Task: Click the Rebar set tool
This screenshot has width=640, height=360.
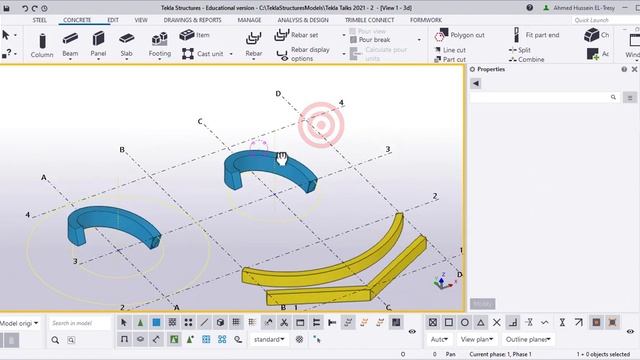Action: point(296,35)
